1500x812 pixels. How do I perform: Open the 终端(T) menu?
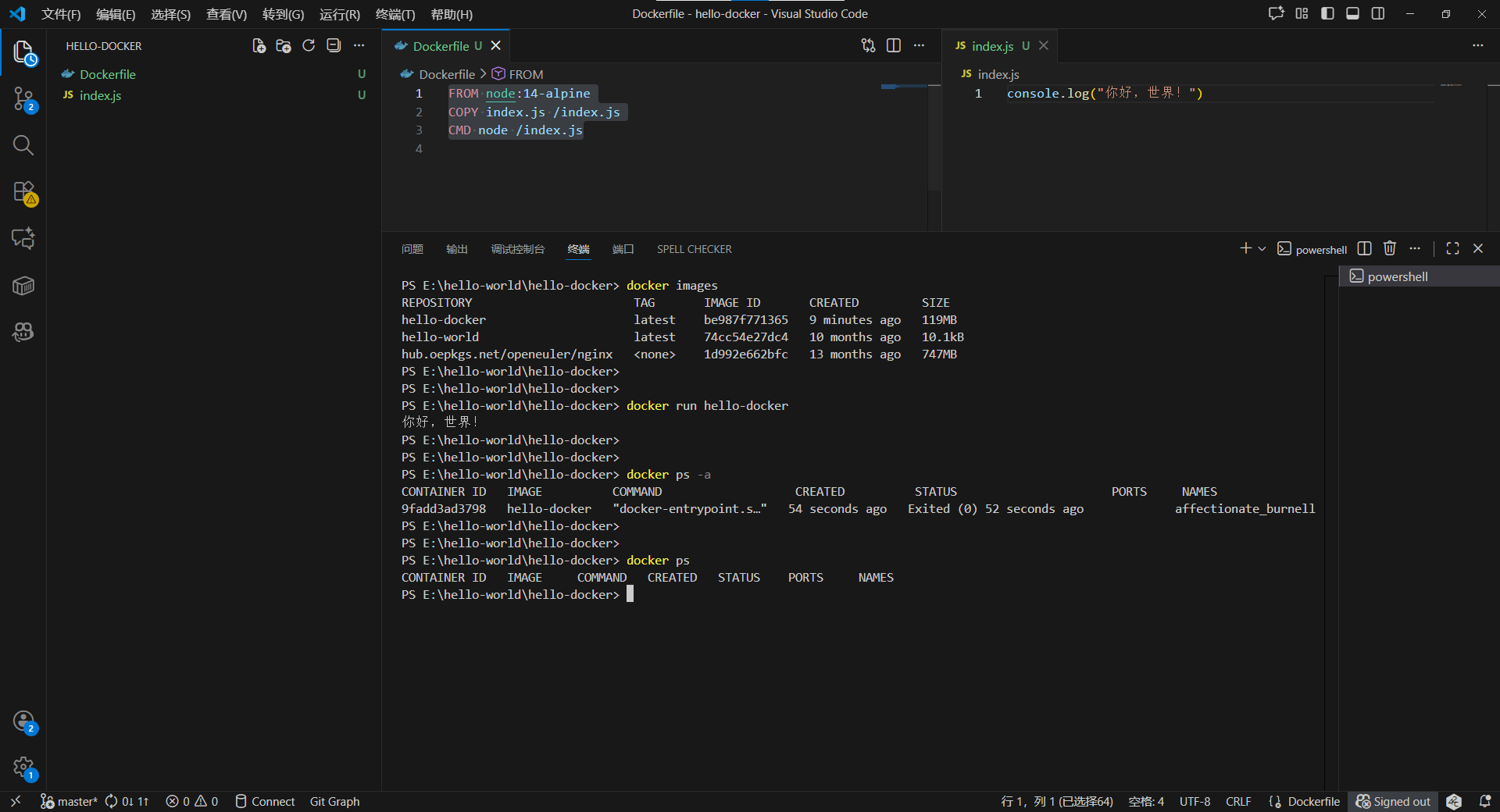click(x=395, y=14)
